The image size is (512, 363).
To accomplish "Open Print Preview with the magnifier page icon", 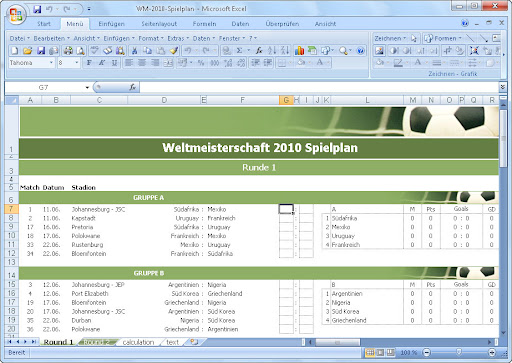I will pyautogui.click(x=80, y=51).
